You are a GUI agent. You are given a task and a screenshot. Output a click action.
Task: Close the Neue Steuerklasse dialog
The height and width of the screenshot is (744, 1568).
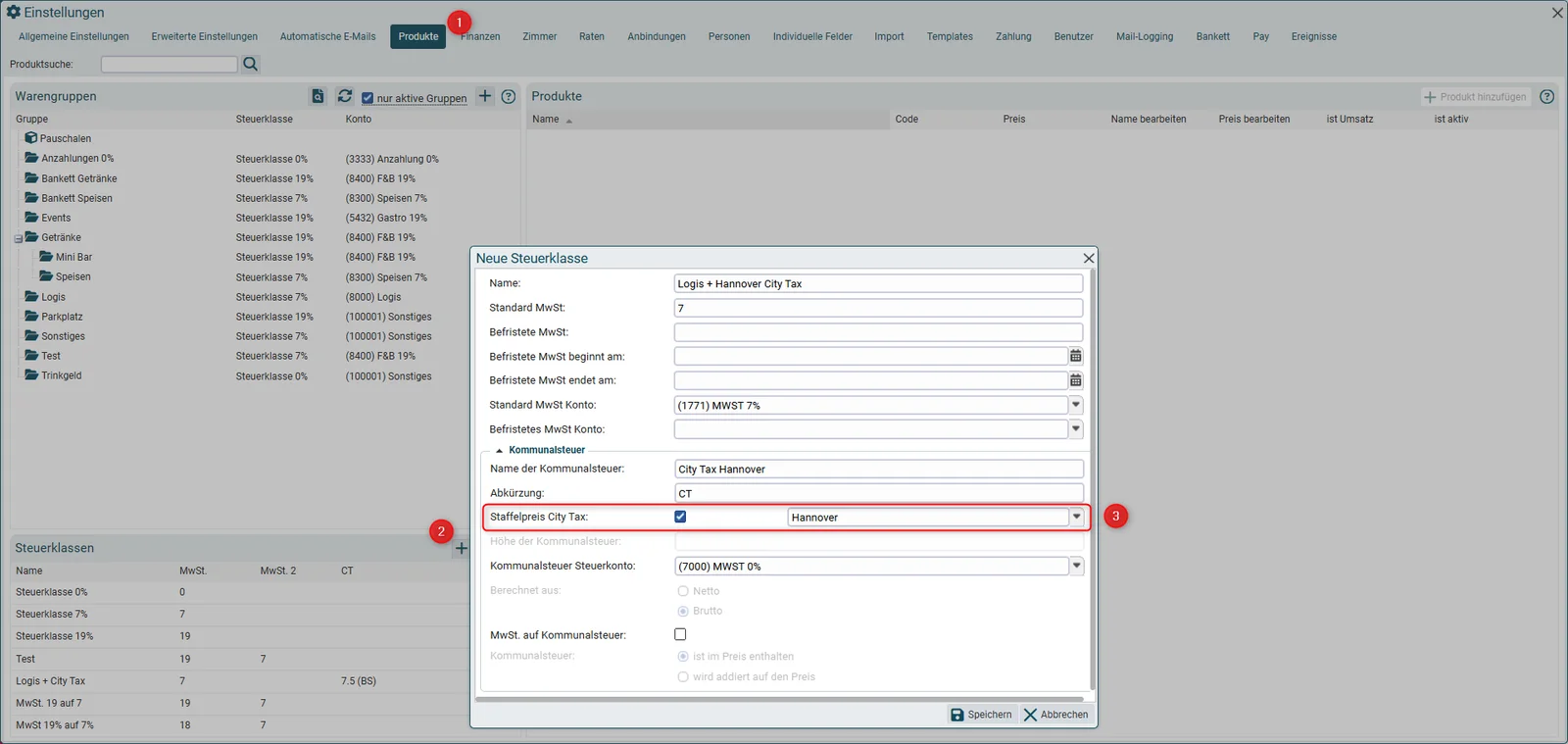pyautogui.click(x=1089, y=258)
